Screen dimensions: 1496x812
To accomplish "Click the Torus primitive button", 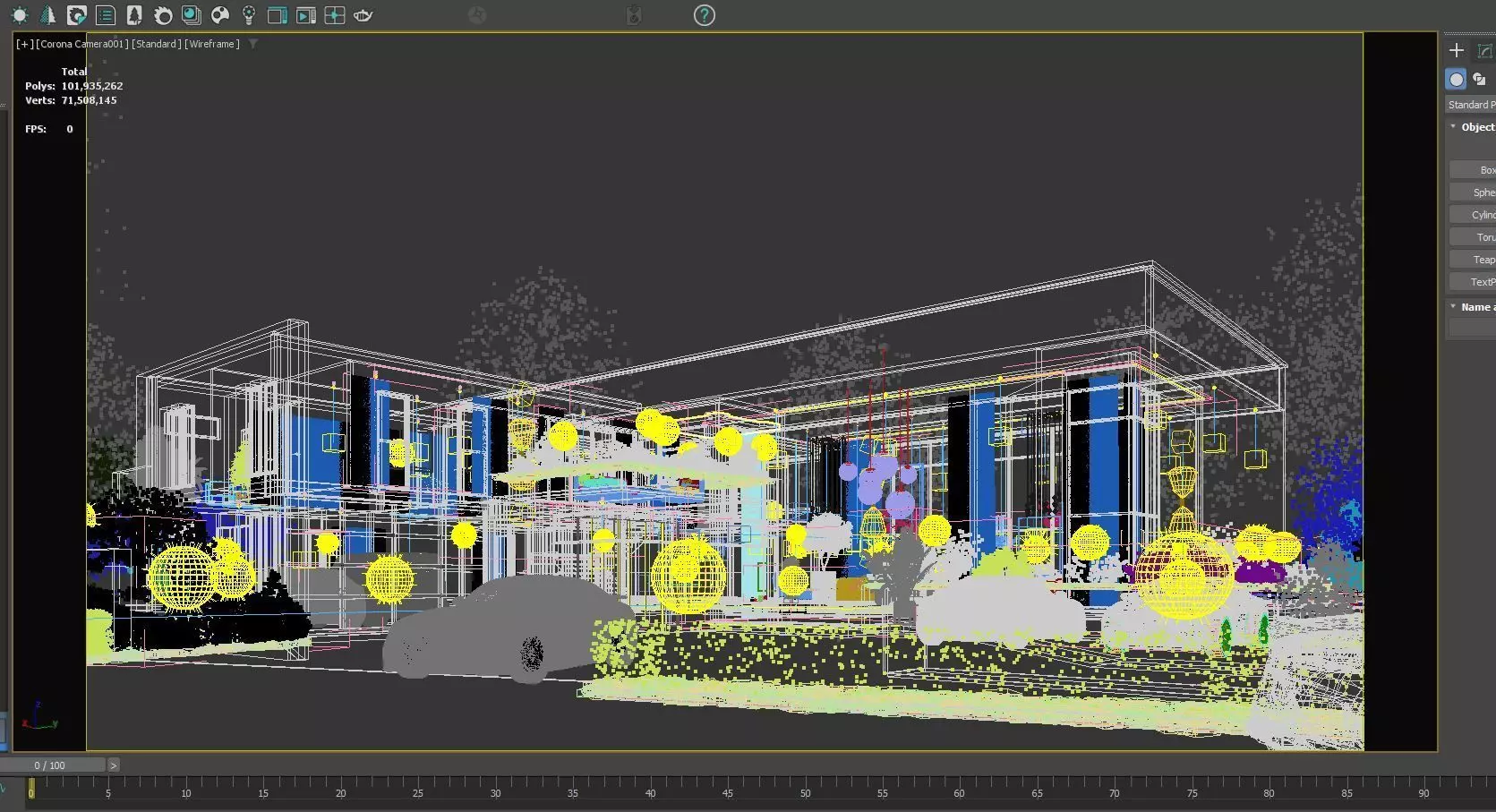I will [x=1473, y=237].
